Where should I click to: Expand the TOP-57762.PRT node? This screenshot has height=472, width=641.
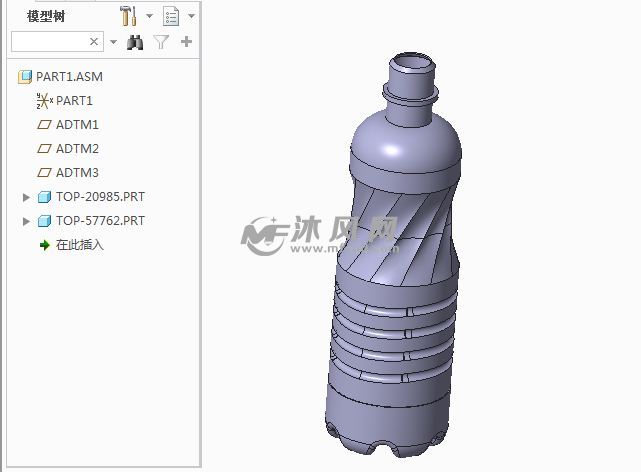pos(27,221)
